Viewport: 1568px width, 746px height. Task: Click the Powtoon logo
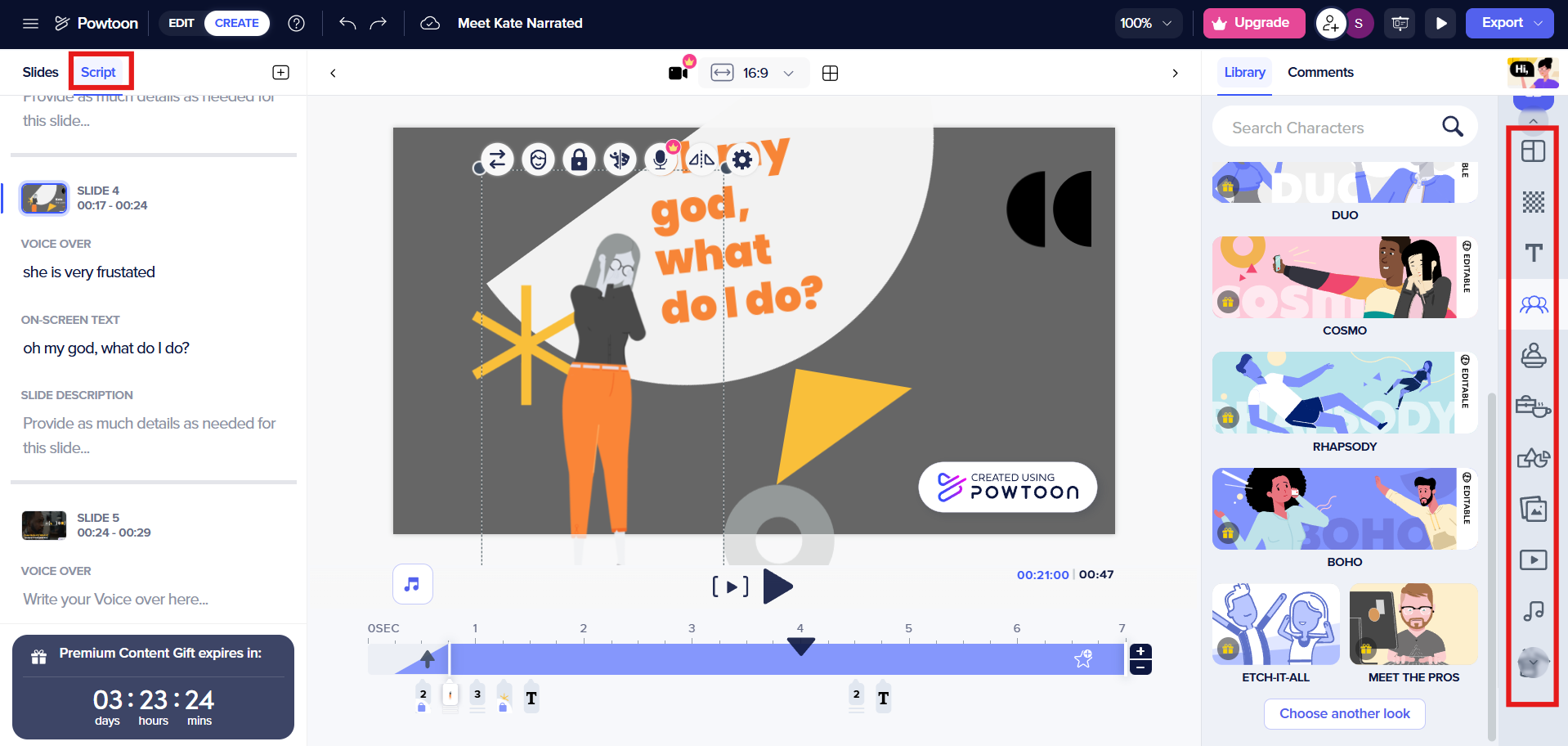click(96, 23)
